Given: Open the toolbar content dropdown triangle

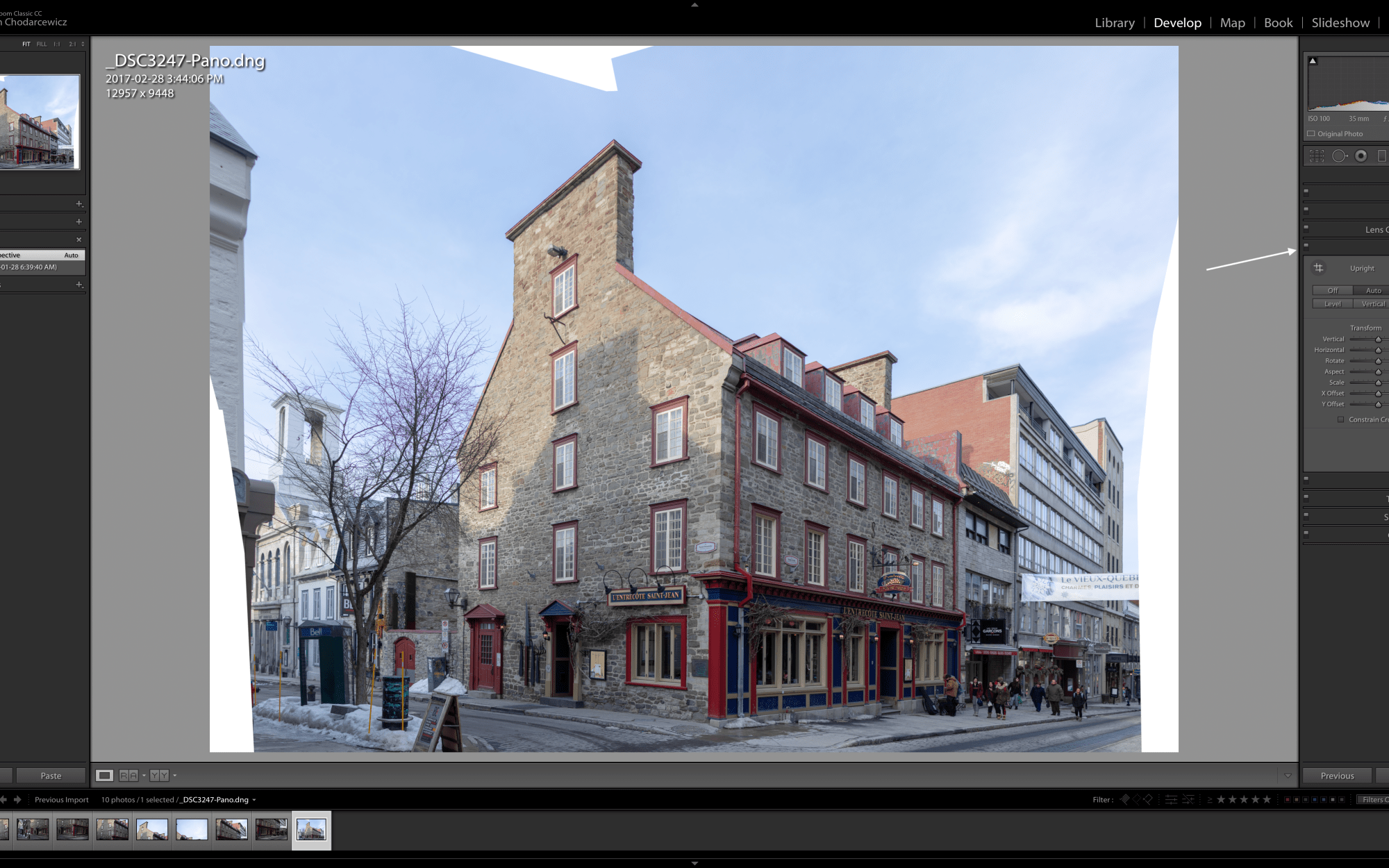Looking at the screenshot, I should point(1288,776).
